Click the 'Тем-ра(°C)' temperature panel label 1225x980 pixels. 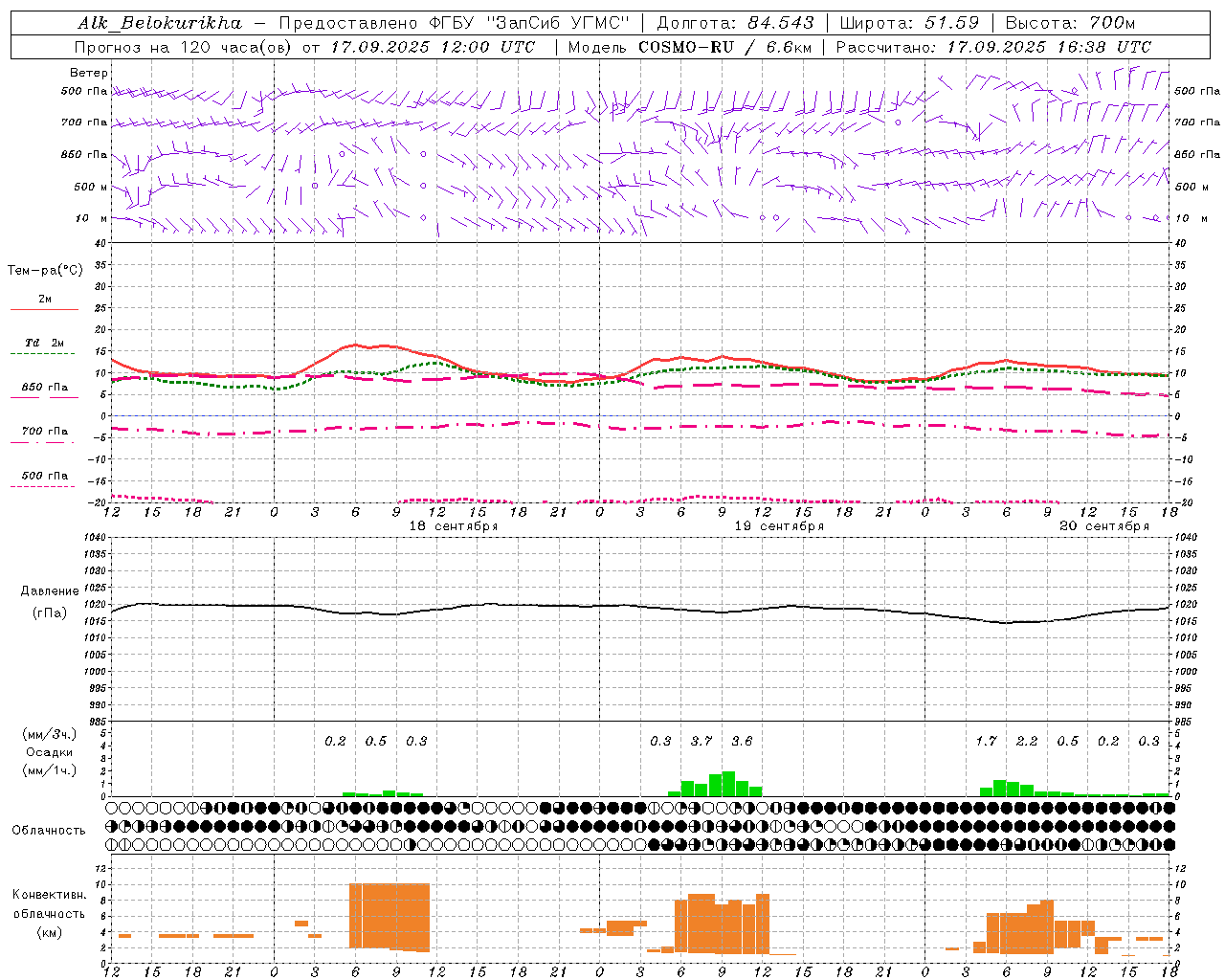coord(45,271)
